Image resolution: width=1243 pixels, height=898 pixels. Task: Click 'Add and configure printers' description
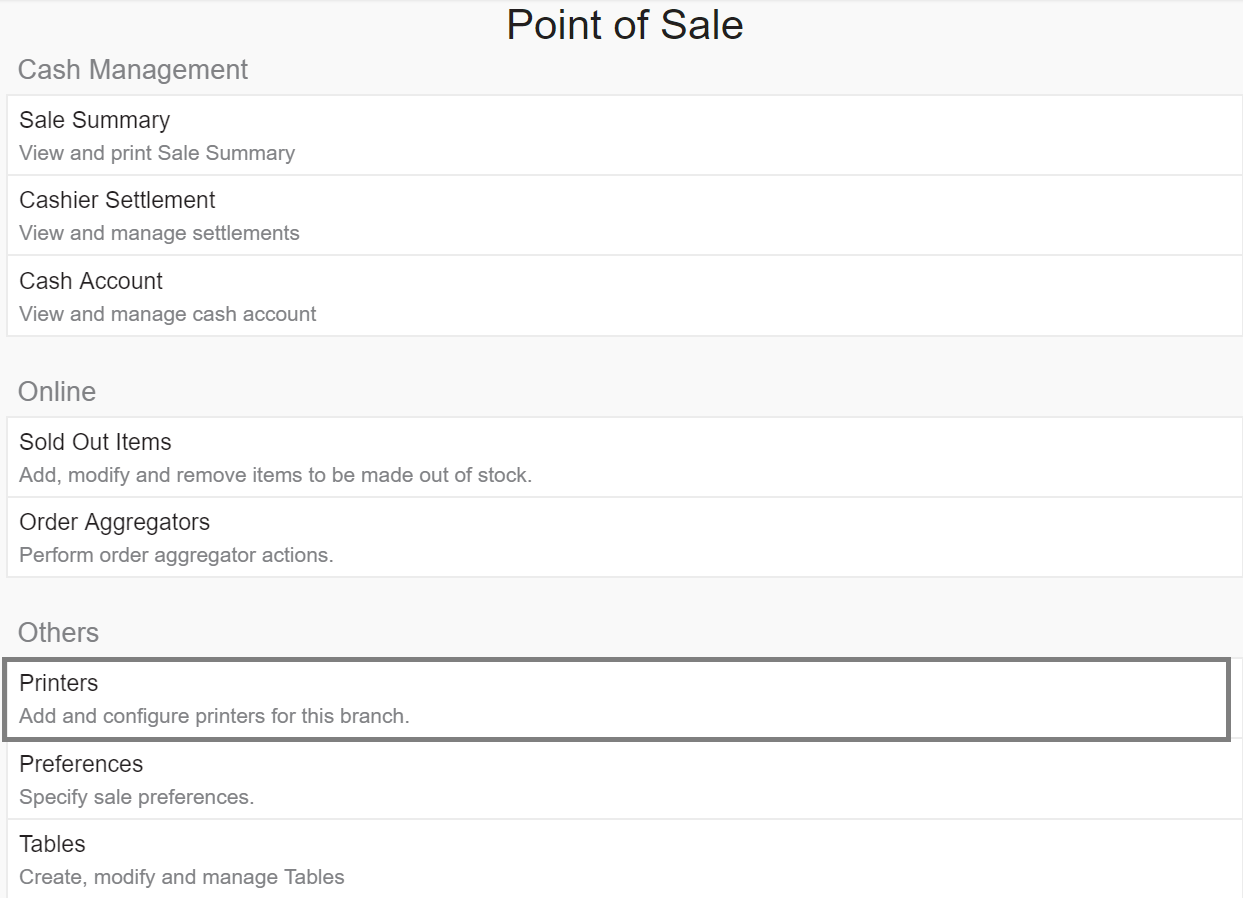214,716
